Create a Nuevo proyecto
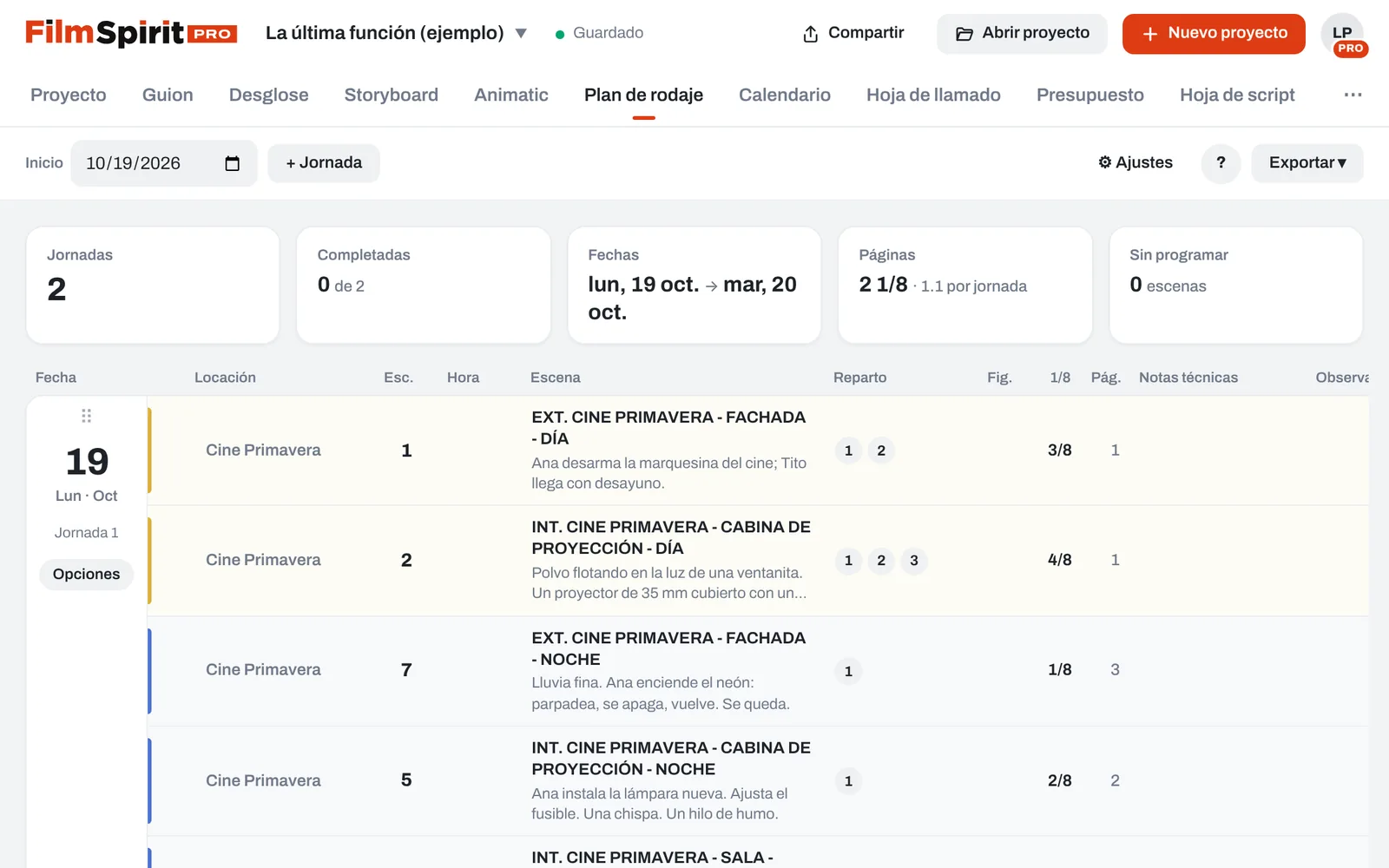This screenshot has width=1389, height=868. (1214, 34)
